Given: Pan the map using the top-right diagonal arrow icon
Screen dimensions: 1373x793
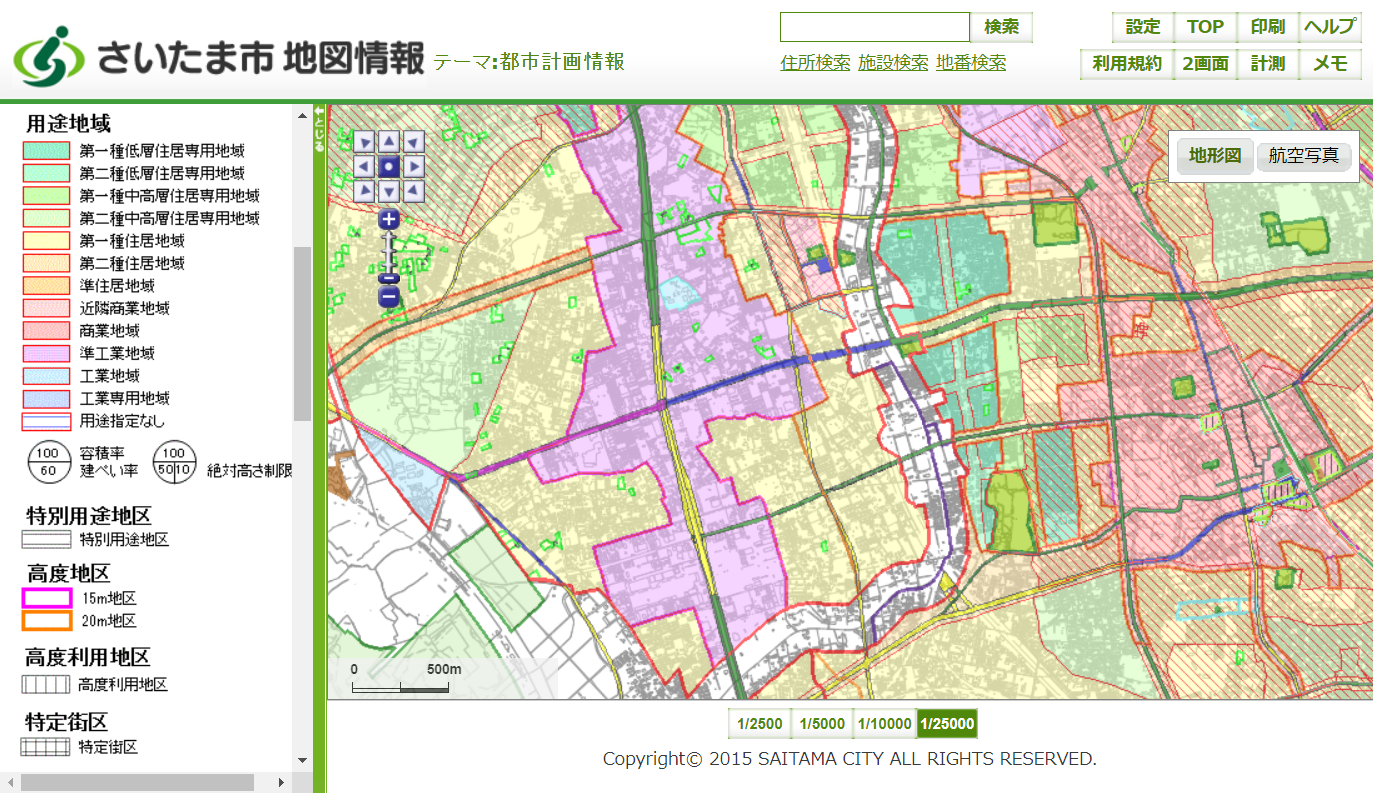Looking at the screenshot, I should 413,142.
